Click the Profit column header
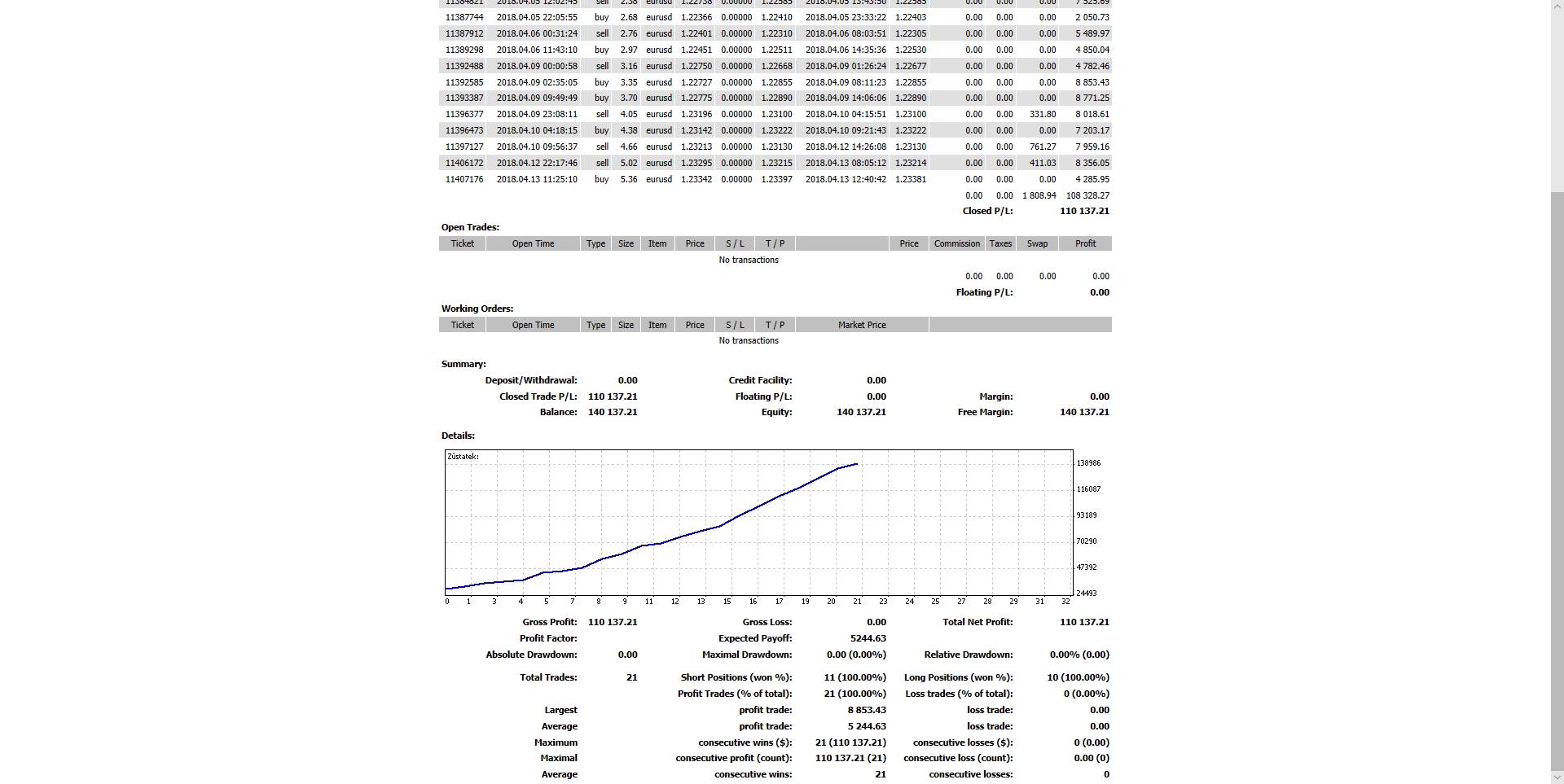Viewport: 1564px width, 784px height. pyautogui.click(x=1085, y=243)
